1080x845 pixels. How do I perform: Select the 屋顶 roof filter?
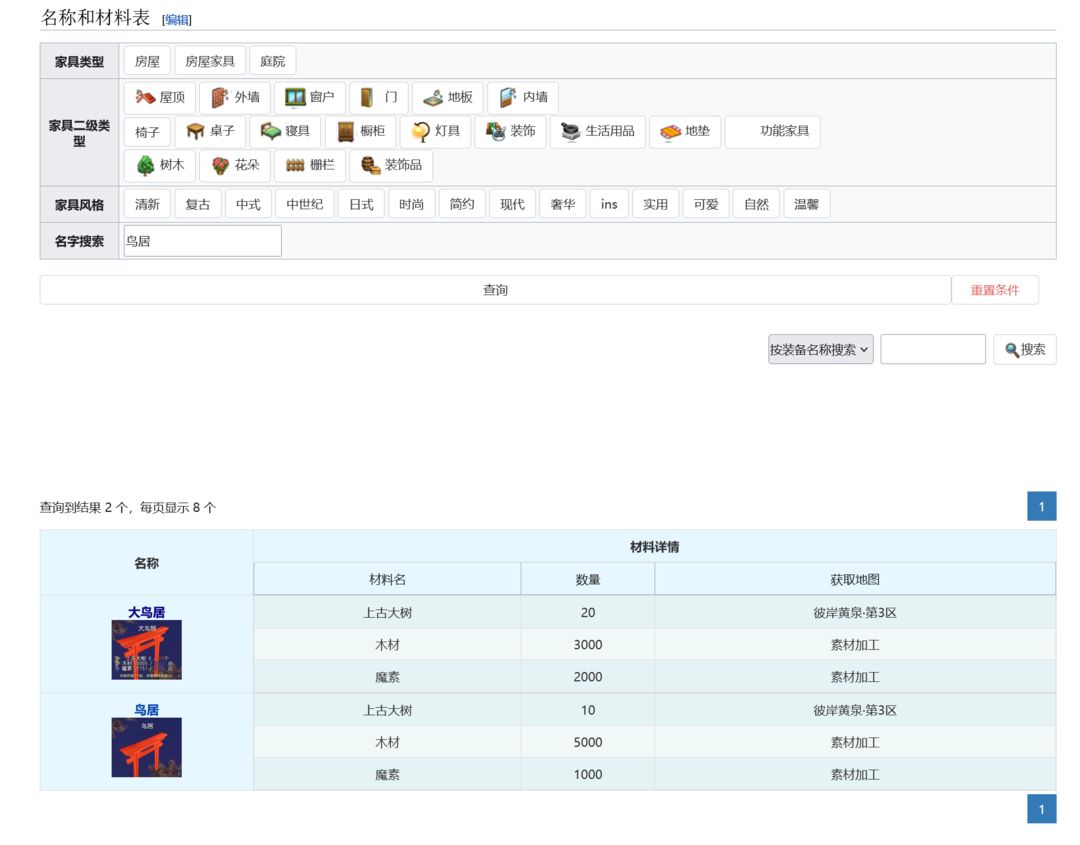click(160, 97)
